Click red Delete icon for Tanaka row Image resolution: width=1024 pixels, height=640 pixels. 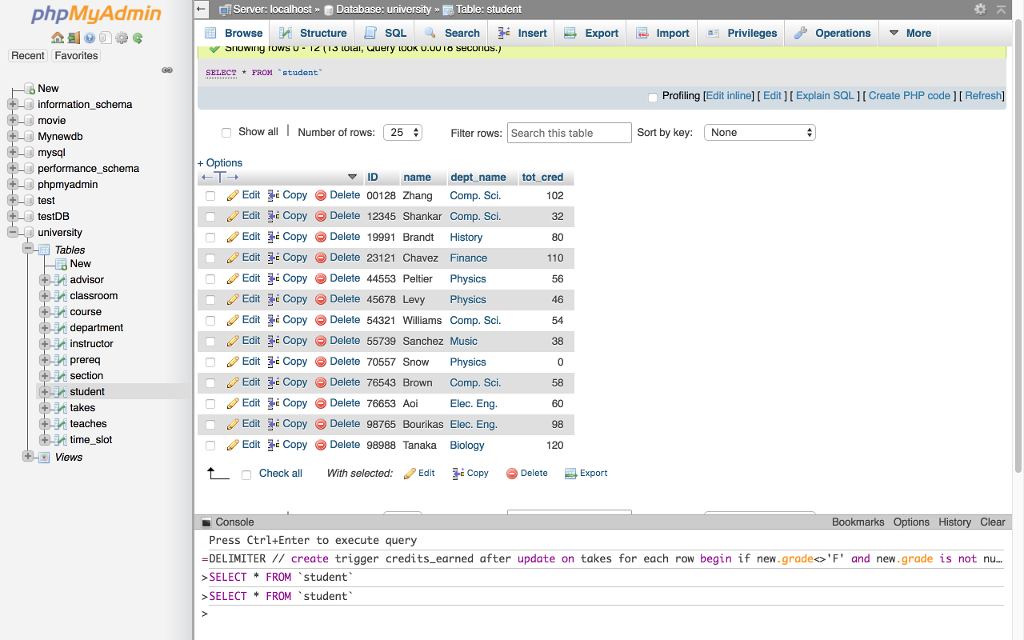321,445
